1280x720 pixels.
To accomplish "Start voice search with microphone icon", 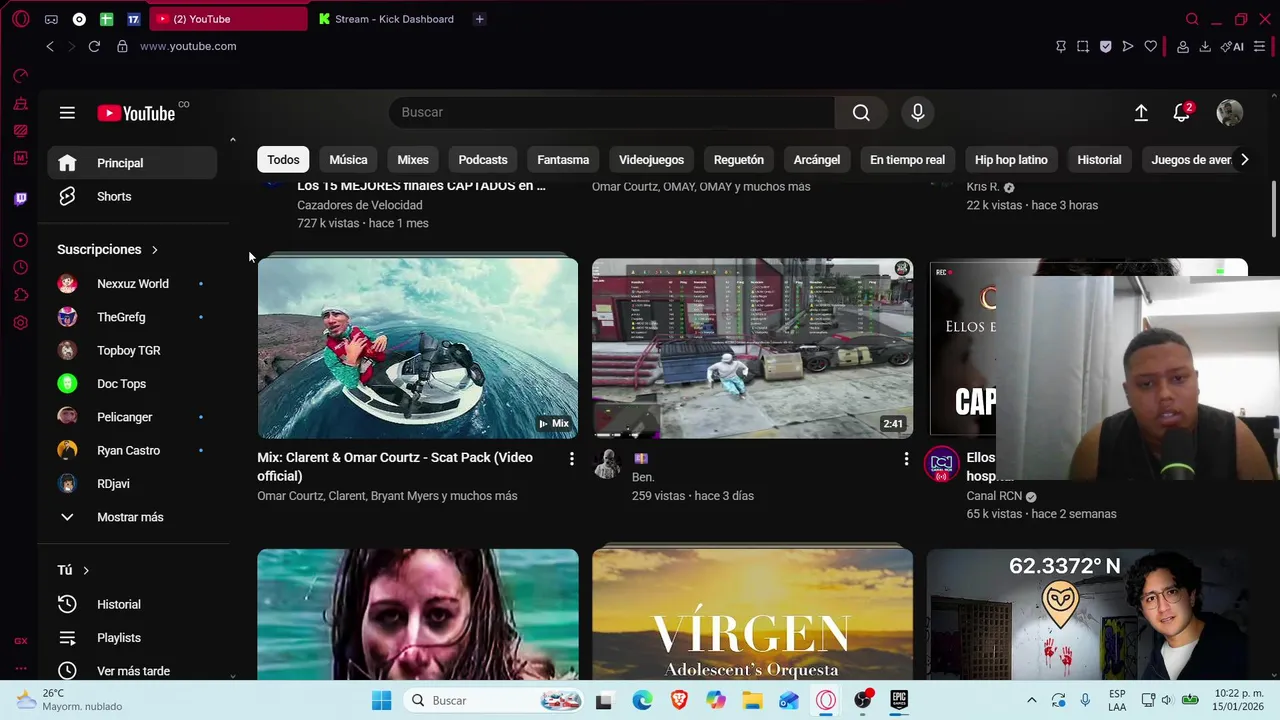I will (x=918, y=113).
